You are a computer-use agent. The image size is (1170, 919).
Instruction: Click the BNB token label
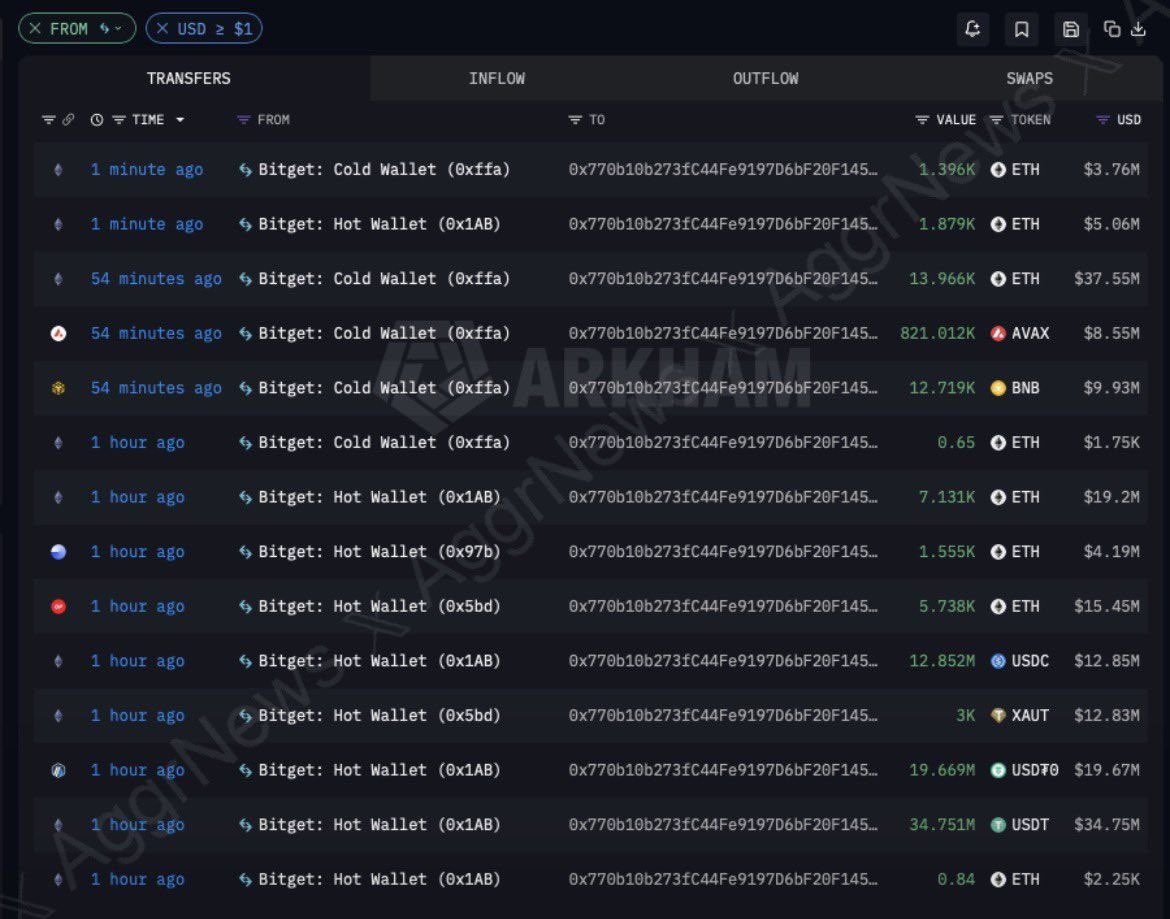pos(1025,388)
